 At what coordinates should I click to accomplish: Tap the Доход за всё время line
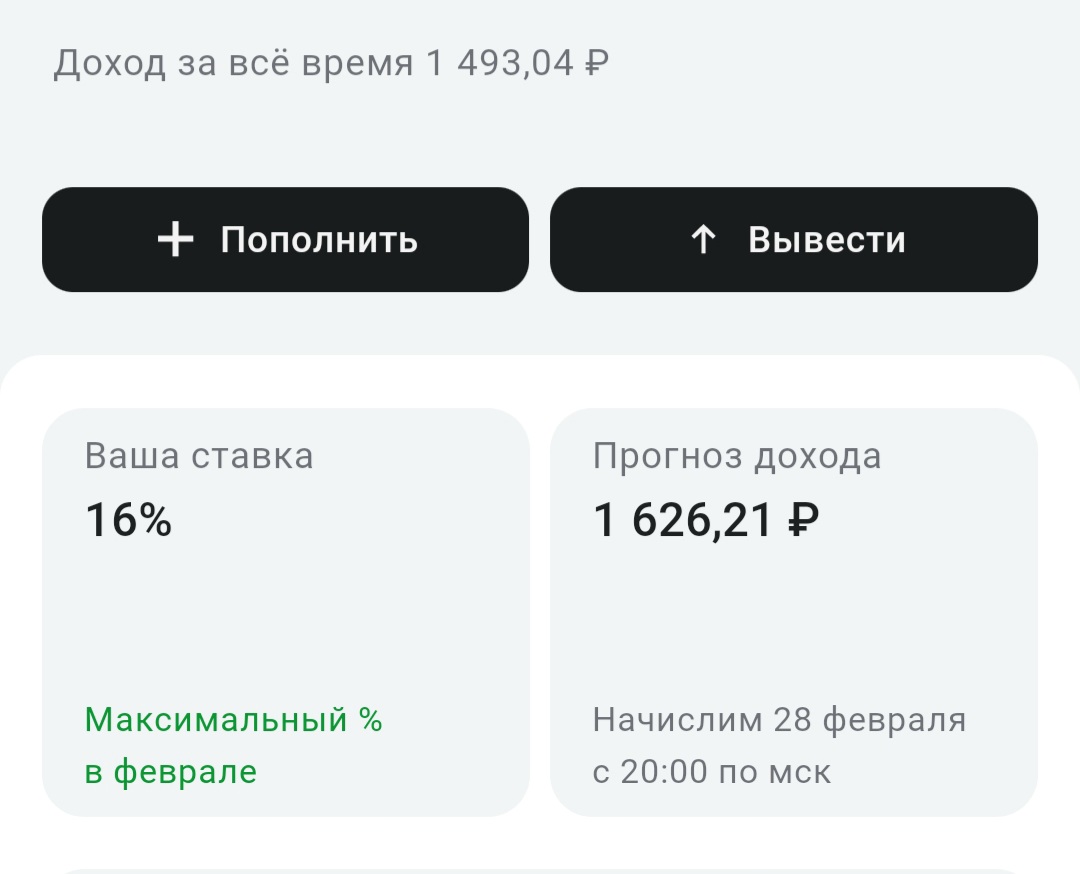click(331, 64)
